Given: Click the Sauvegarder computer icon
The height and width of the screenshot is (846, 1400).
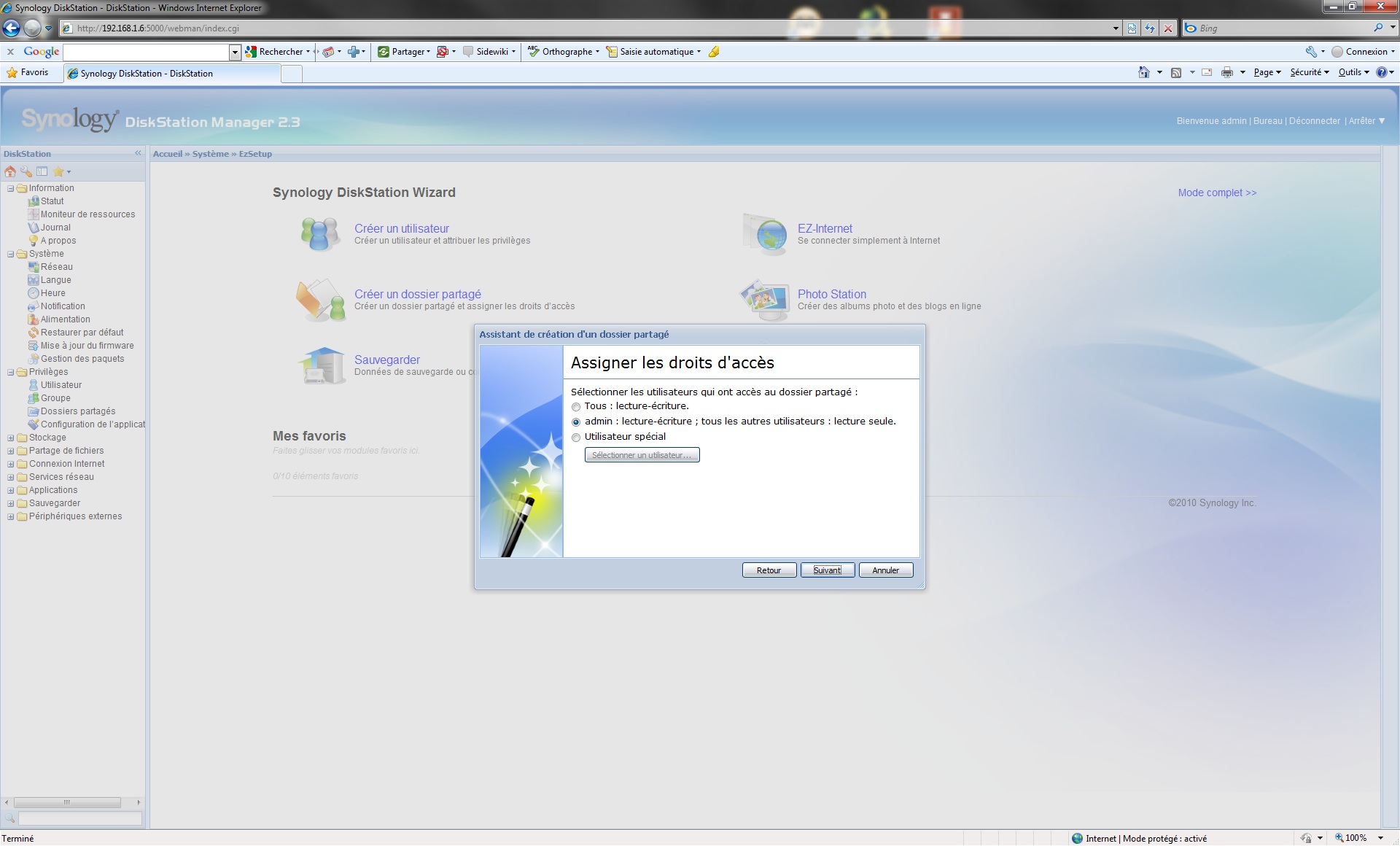Looking at the screenshot, I should pyautogui.click(x=322, y=365).
